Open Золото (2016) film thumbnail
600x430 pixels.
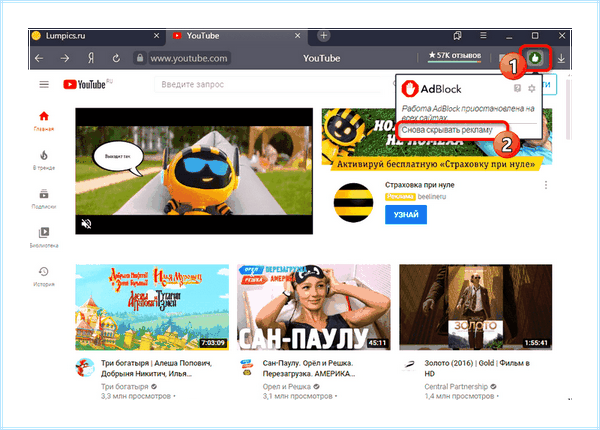pyautogui.click(x=476, y=307)
